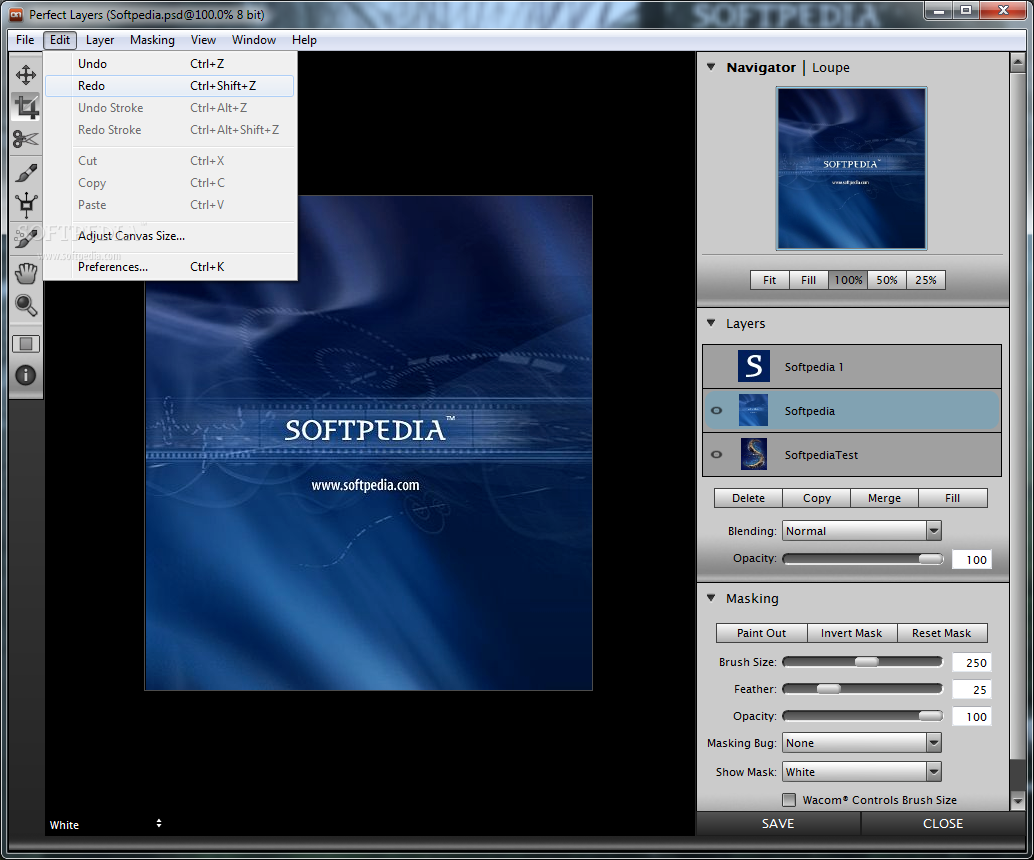The image size is (1034, 860).
Task: Select the plain Masking Brush tool
Action: coord(26,173)
